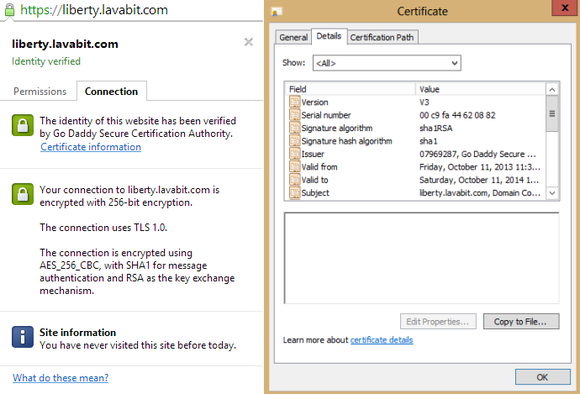Click scroll up arrow in field list
Image resolution: width=580 pixels, height=394 pixels.
pyautogui.click(x=552, y=90)
